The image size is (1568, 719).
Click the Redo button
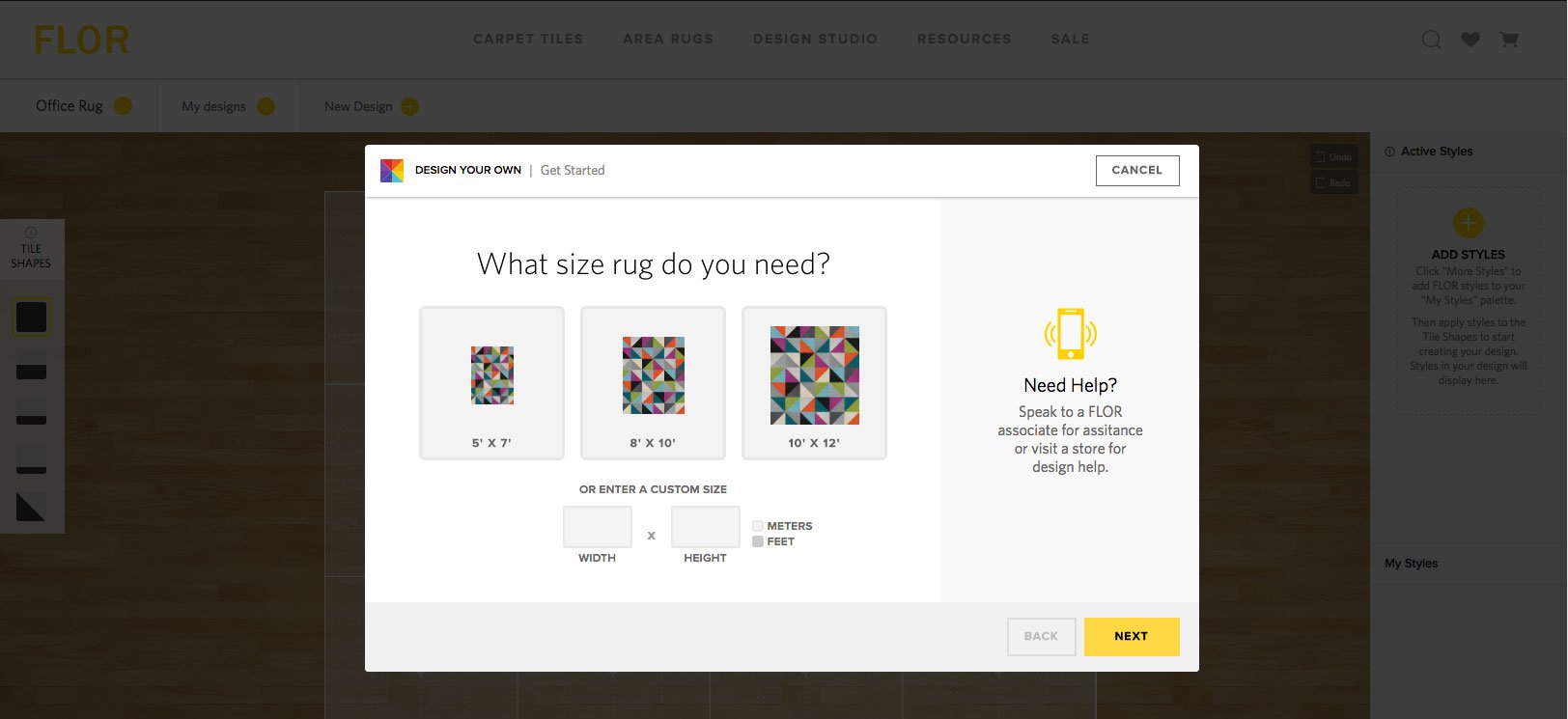point(1334,182)
